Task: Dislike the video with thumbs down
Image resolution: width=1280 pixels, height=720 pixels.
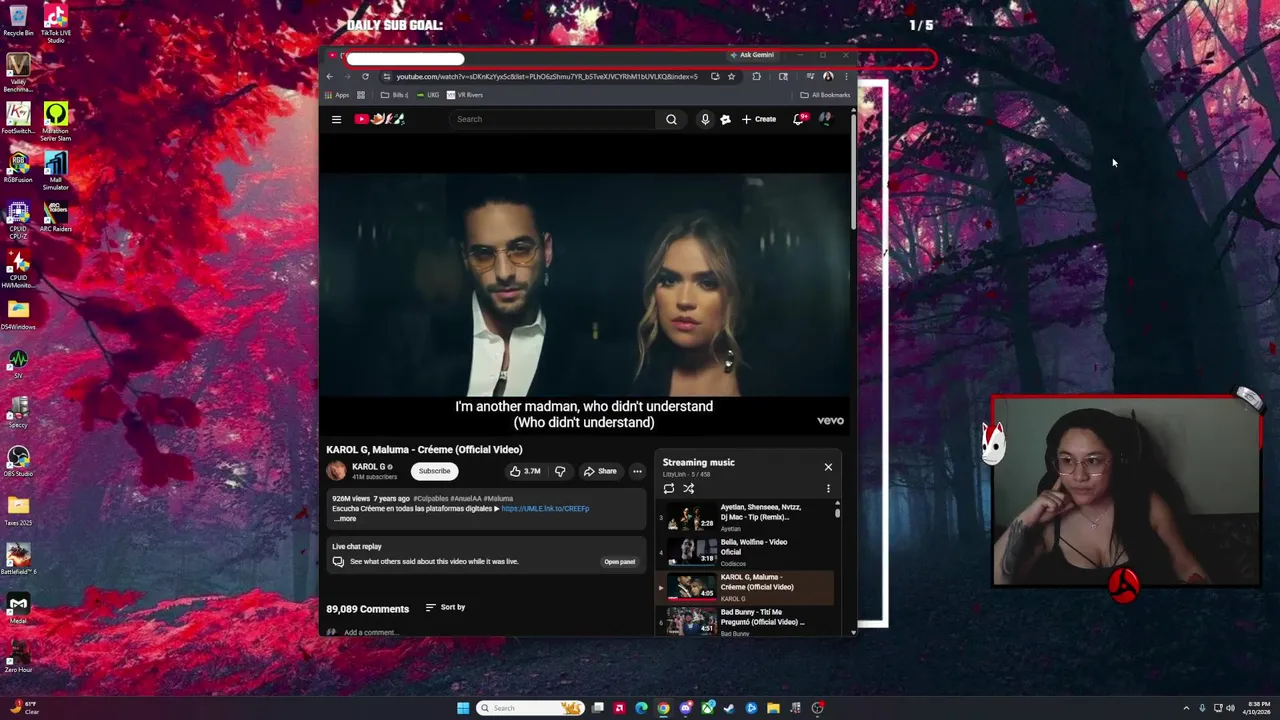Action: [x=560, y=471]
